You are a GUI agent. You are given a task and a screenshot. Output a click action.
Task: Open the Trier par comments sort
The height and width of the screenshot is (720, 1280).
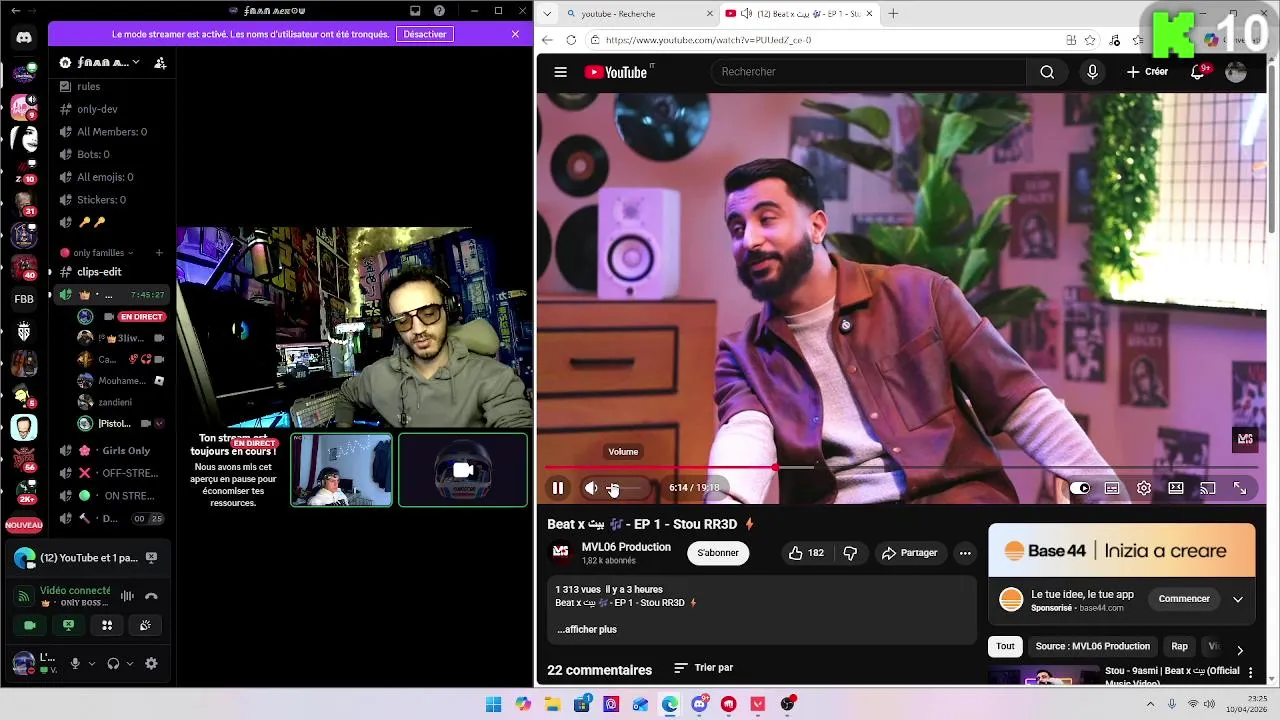[704, 668]
